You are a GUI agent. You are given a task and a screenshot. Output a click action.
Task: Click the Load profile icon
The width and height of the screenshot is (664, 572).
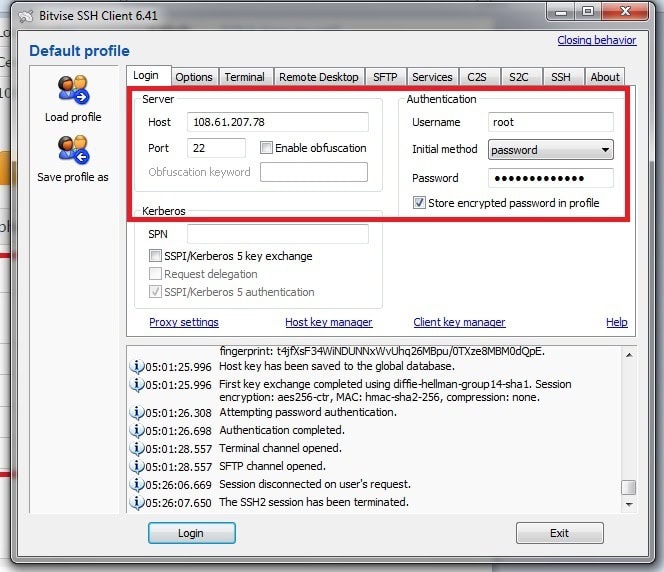(x=73, y=90)
